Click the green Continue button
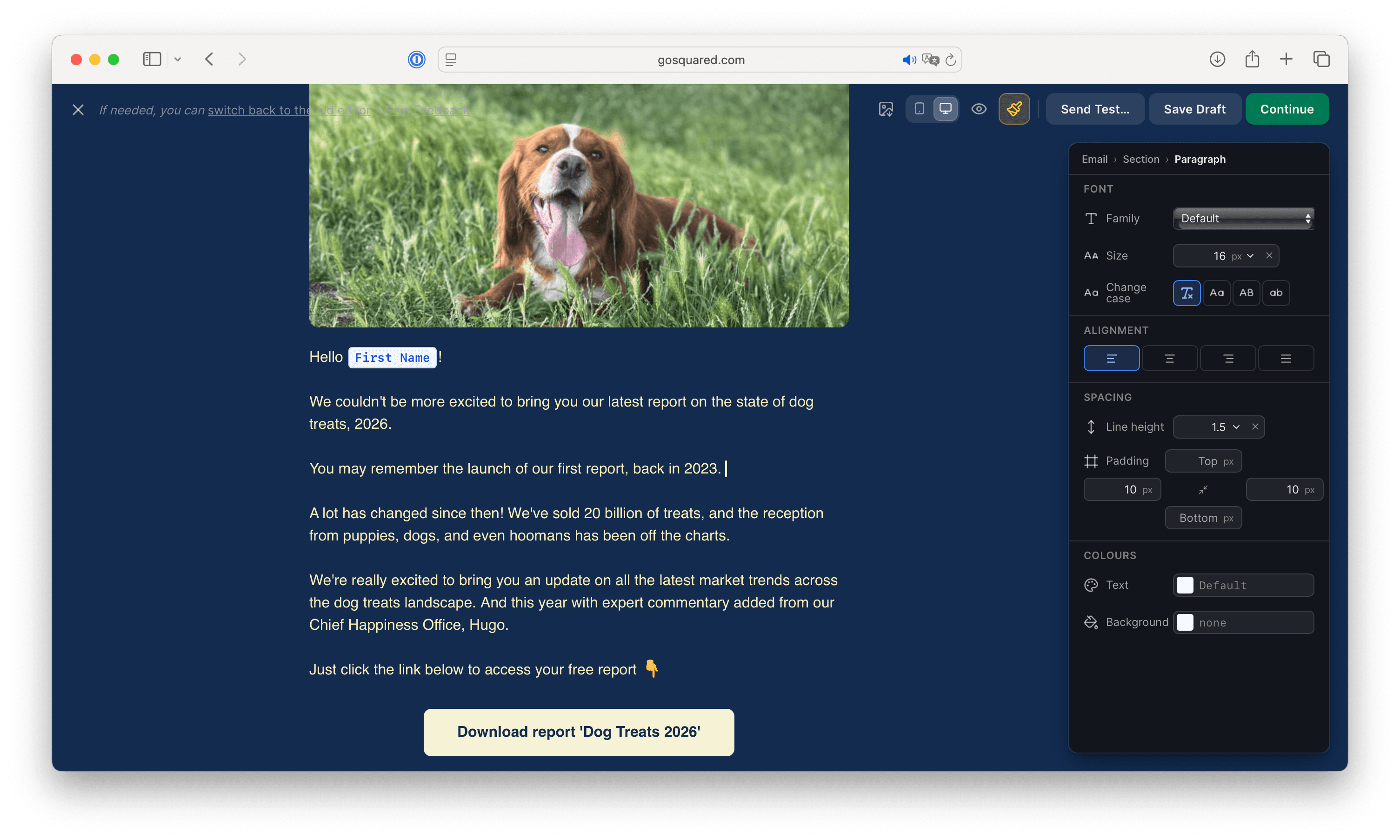Image resolution: width=1400 pixels, height=840 pixels. (1287, 109)
